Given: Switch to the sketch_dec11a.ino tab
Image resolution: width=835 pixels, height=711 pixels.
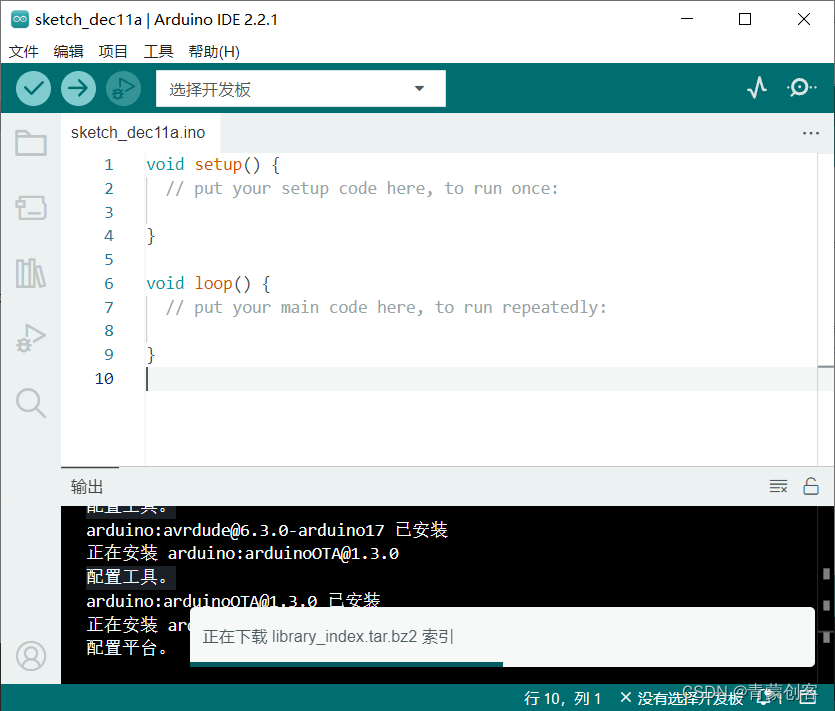Looking at the screenshot, I should [x=139, y=131].
